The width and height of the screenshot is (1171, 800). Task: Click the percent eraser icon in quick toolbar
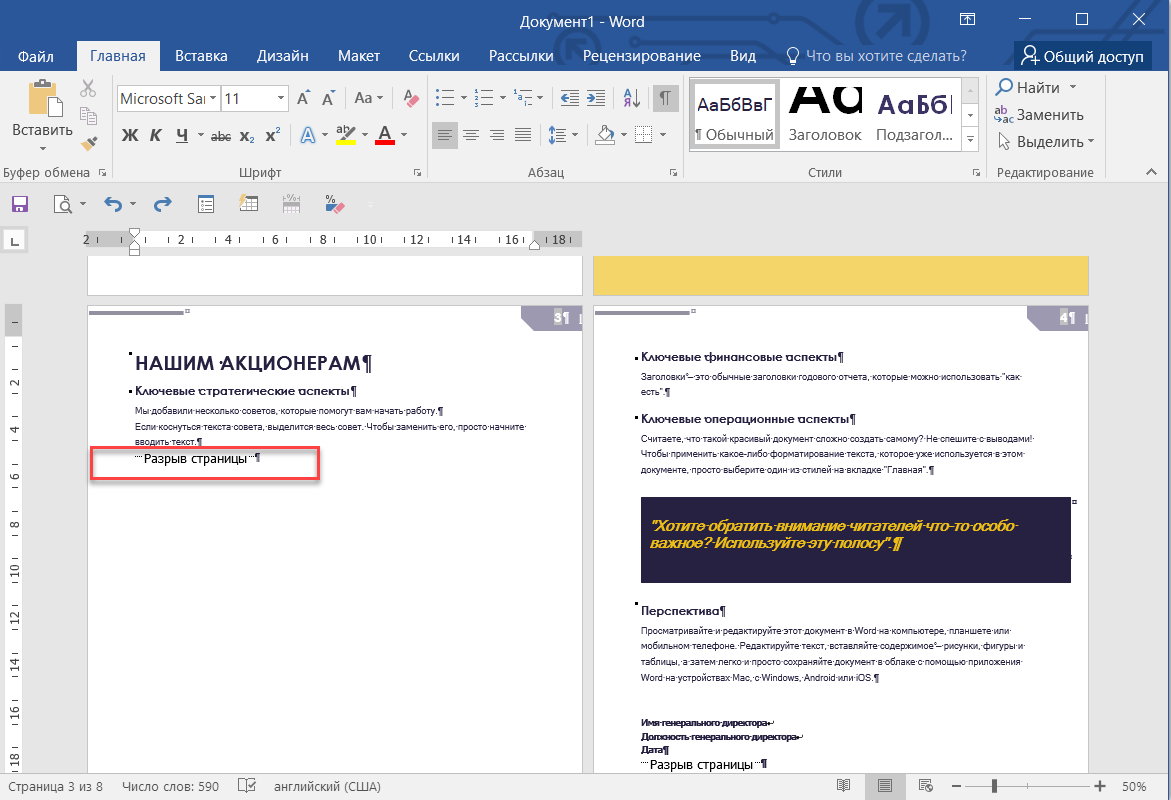[x=334, y=203]
